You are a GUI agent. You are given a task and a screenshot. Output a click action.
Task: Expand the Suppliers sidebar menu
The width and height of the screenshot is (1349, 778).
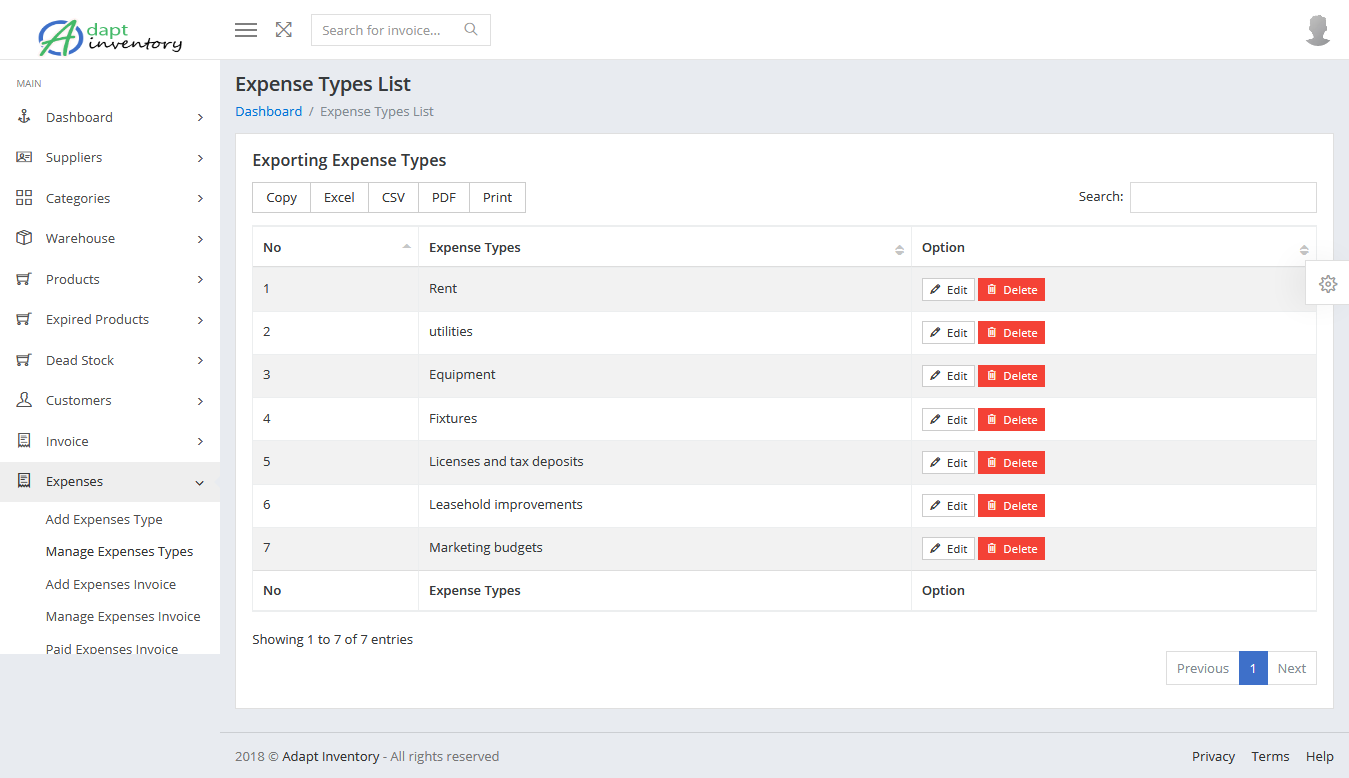200,158
